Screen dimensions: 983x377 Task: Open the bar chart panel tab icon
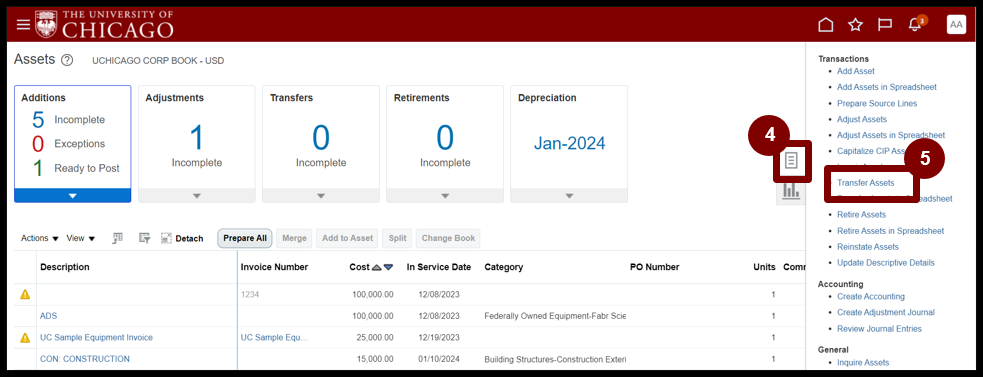click(791, 191)
